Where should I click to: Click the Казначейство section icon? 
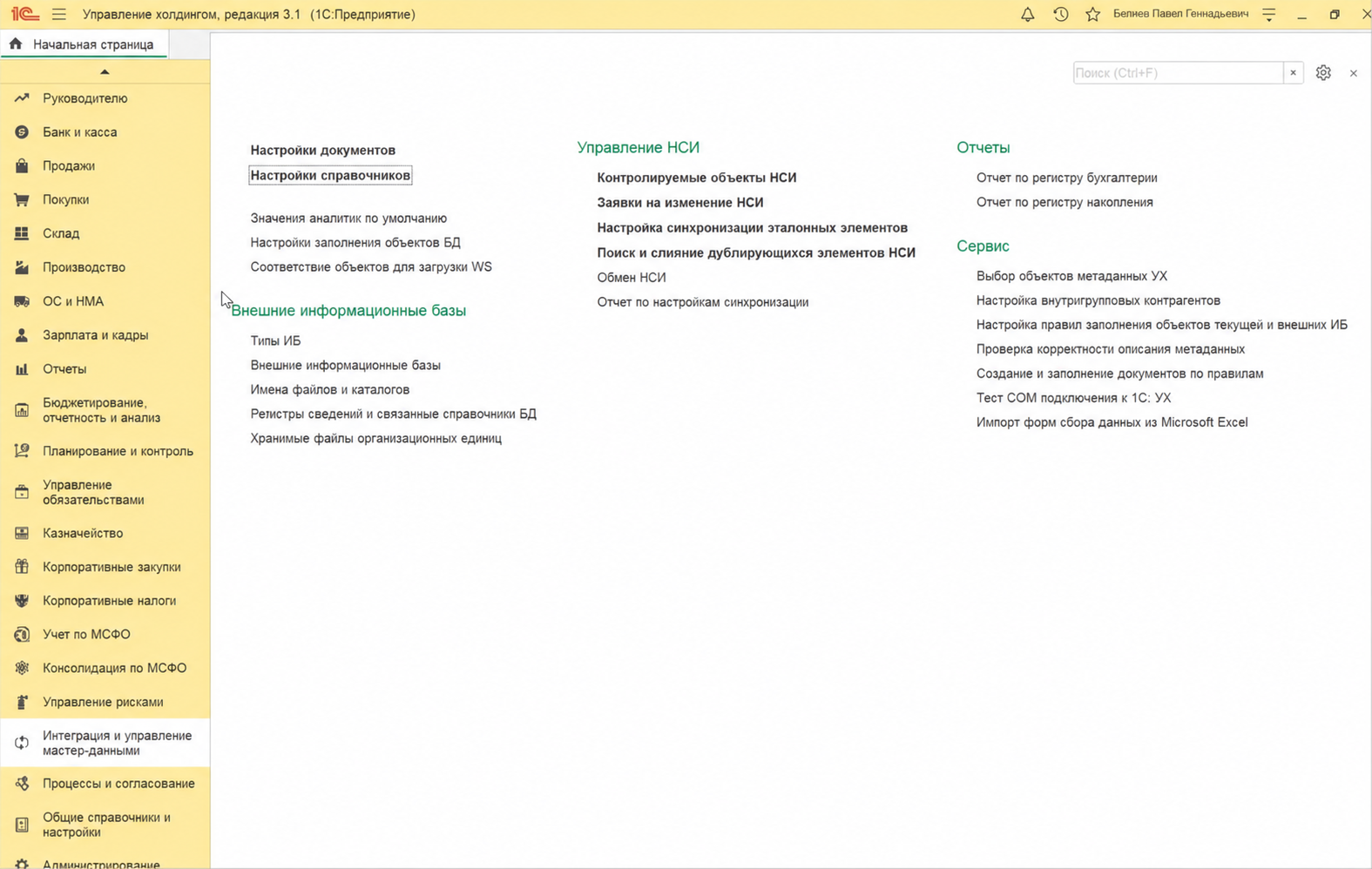point(22,533)
